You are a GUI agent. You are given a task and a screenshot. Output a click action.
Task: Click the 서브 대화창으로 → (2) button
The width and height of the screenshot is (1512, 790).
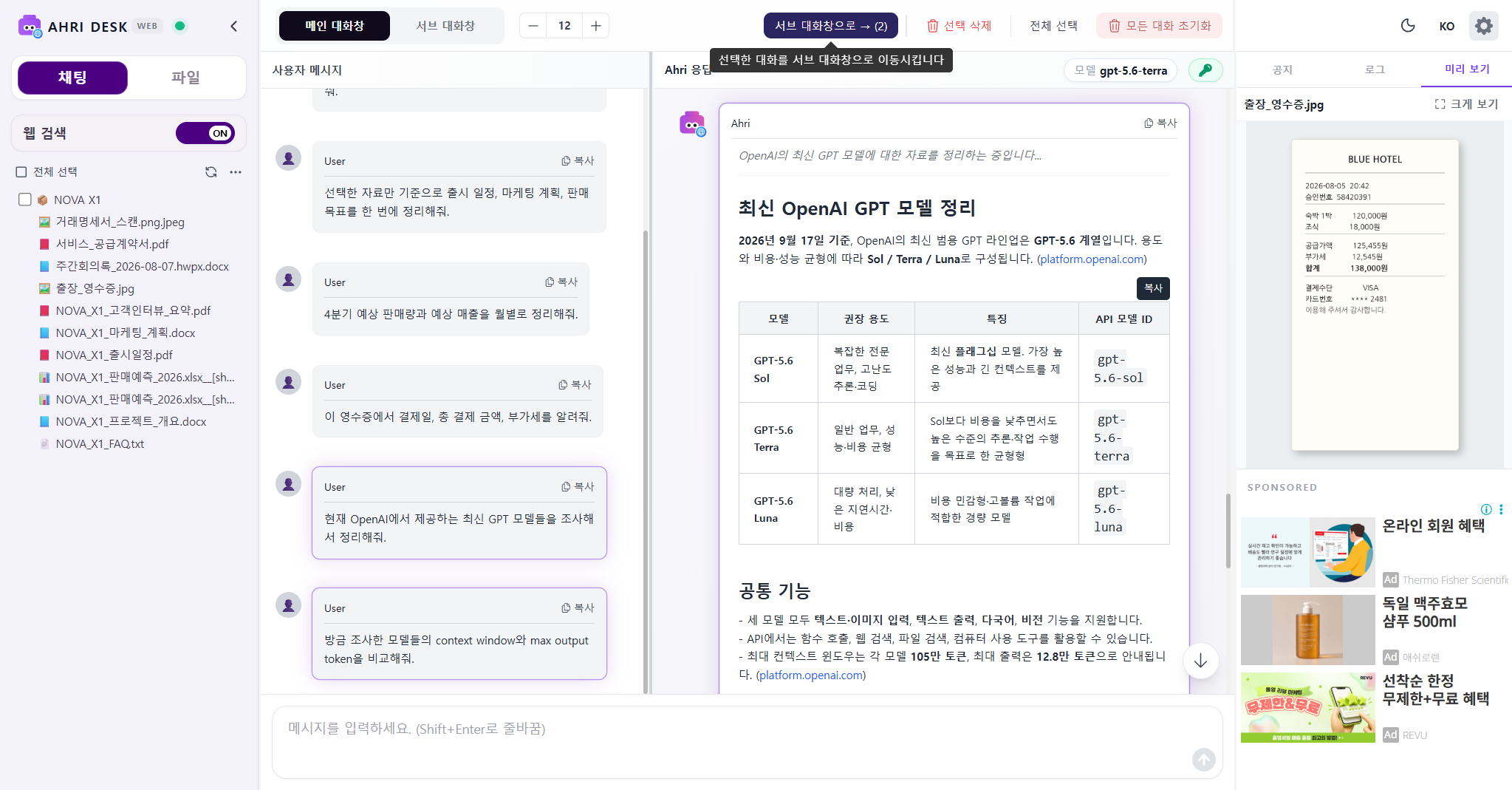pyautogui.click(x=831, y=26)
